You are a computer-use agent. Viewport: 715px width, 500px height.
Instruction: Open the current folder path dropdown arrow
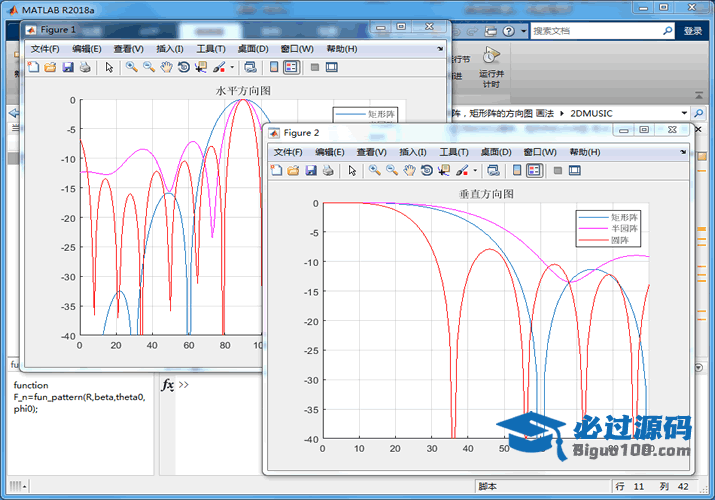tap(684, 113)
